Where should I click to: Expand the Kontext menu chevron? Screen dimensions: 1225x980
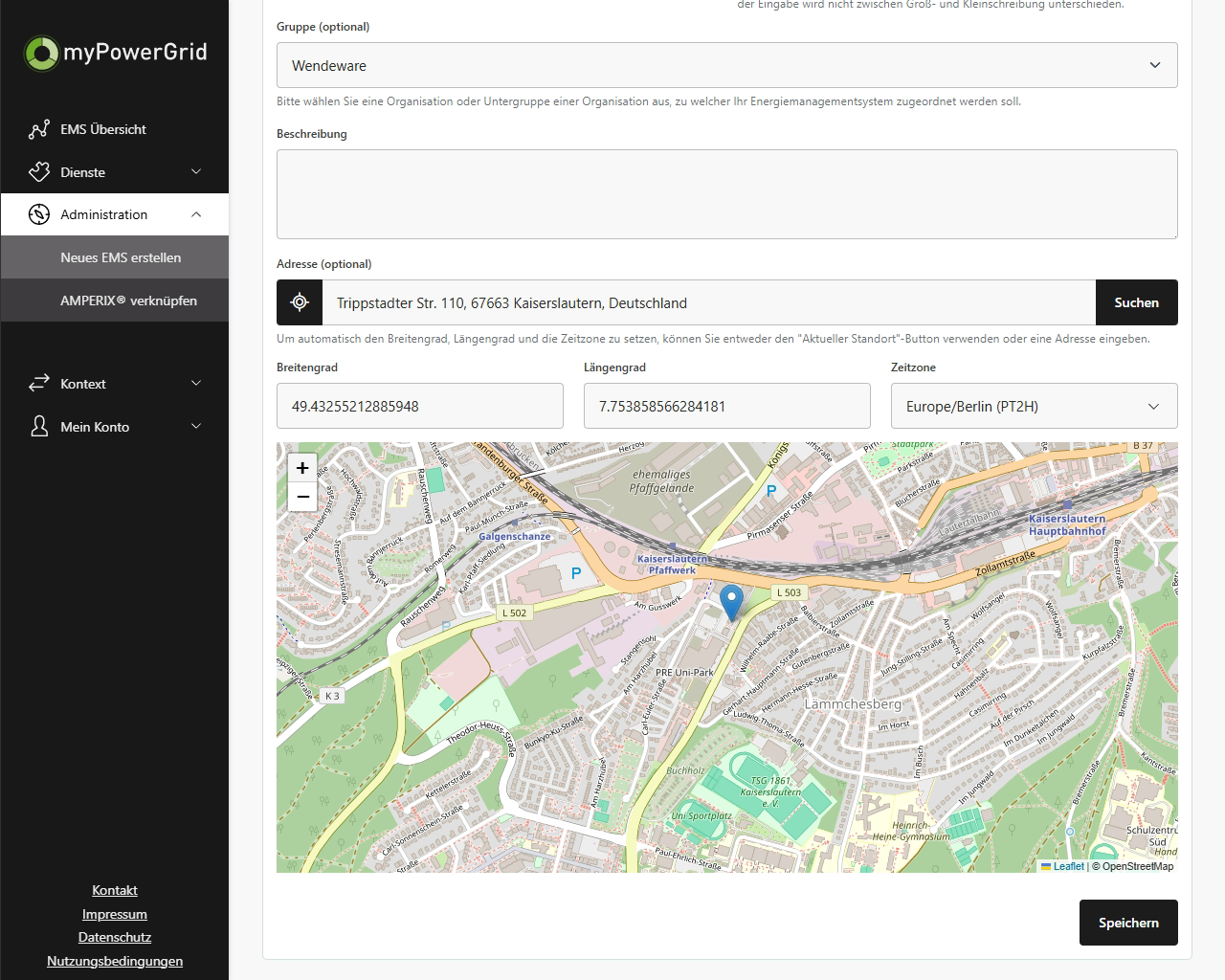click(x=196, y=384)
